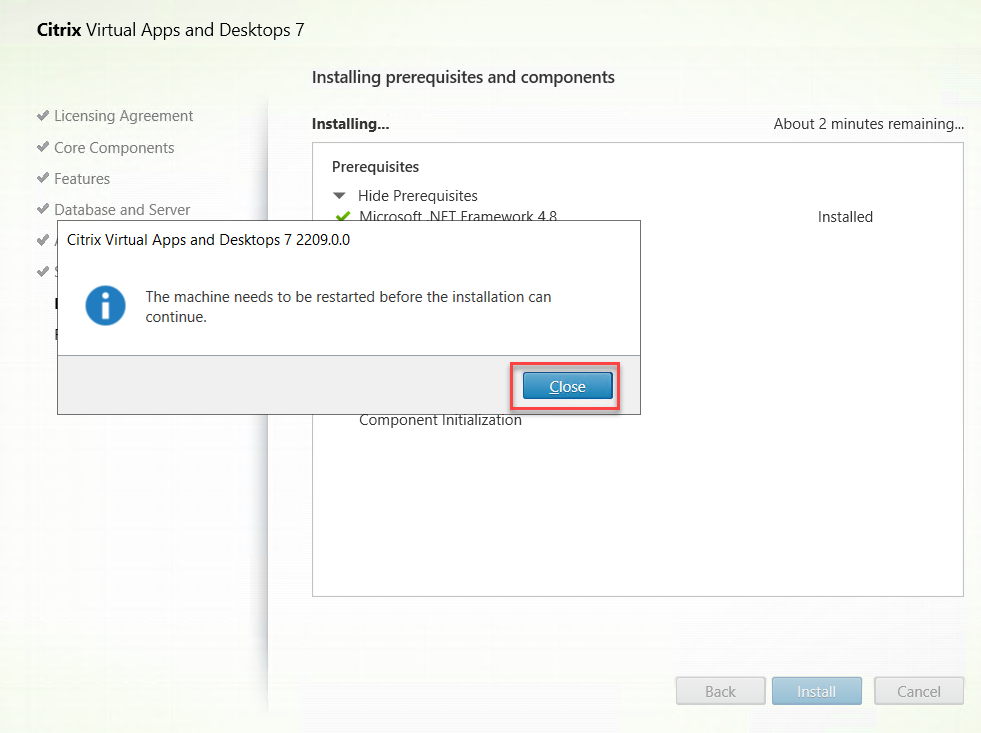This screenshot has width=981, height=733.
Task: Click the blue information icon in the dialog
Action: coord(105,305)
